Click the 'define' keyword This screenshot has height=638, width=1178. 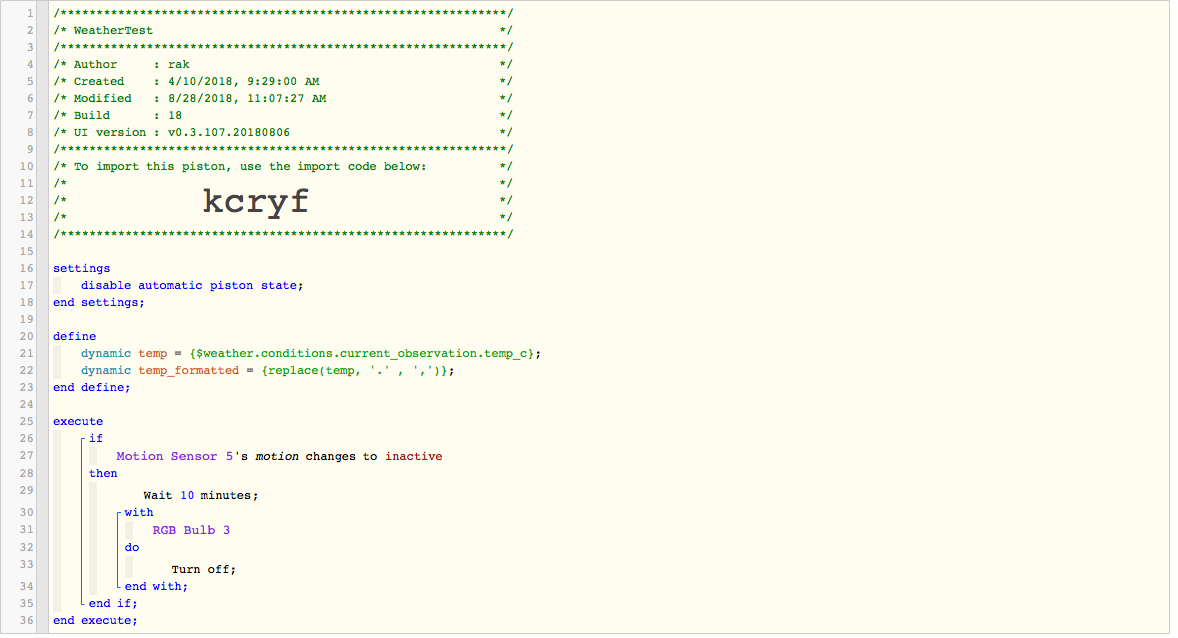pos(74,337)
